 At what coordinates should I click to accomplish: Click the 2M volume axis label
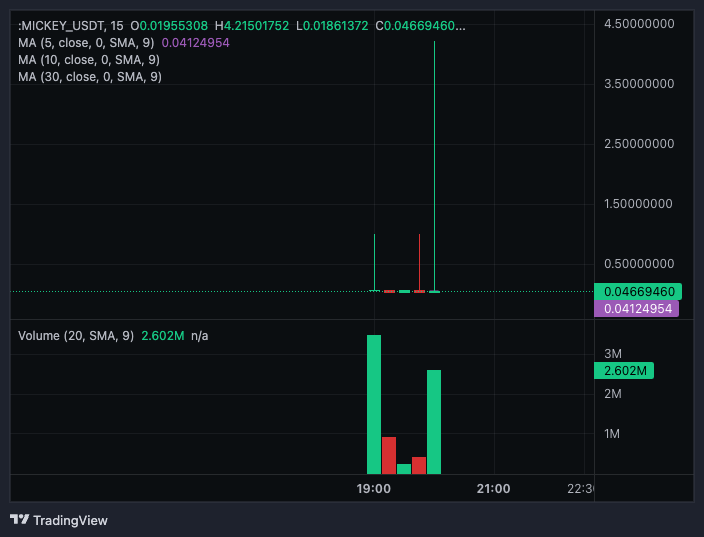(613, 394)
